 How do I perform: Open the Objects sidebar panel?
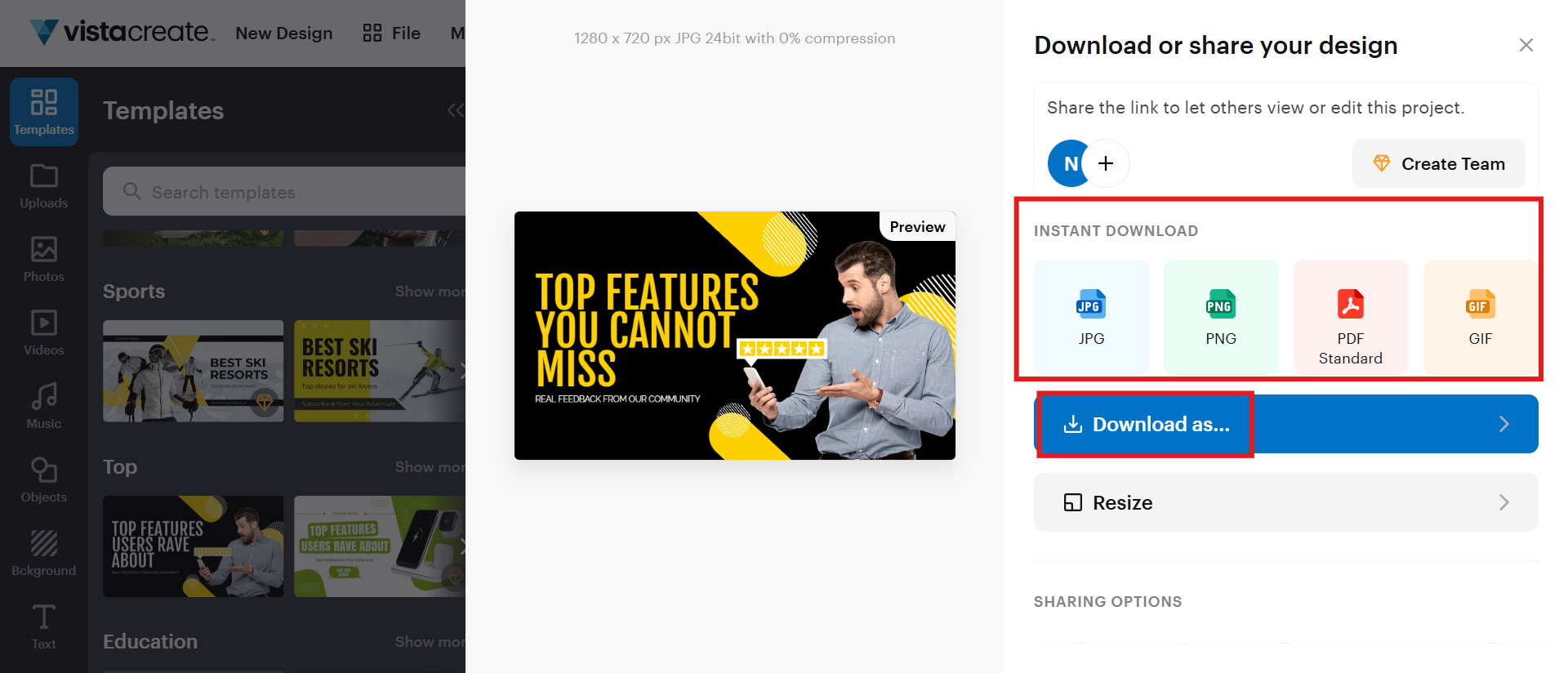pyautogui.click(x=44, y=479)
